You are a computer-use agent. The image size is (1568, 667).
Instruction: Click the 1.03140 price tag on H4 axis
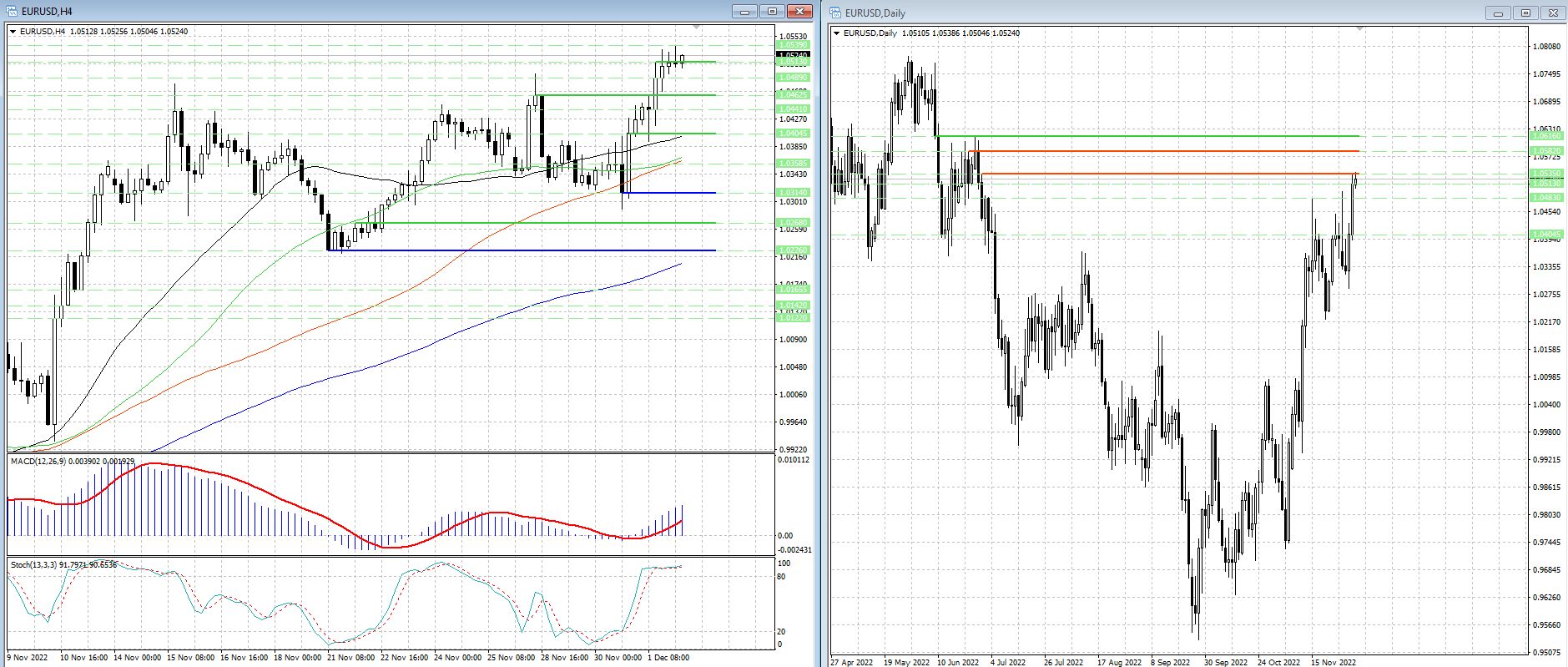tap(792, 193)
